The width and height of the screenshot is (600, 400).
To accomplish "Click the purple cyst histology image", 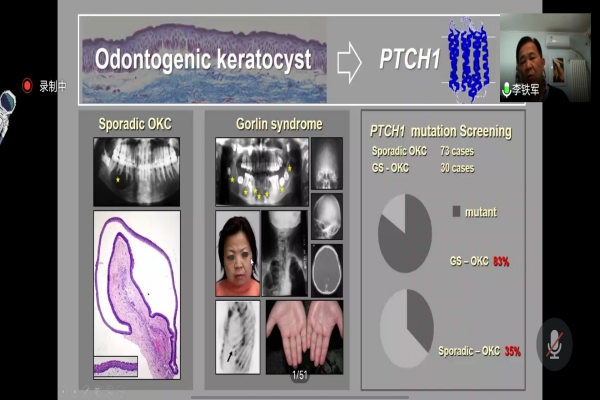I will click(x=137, y=295).
